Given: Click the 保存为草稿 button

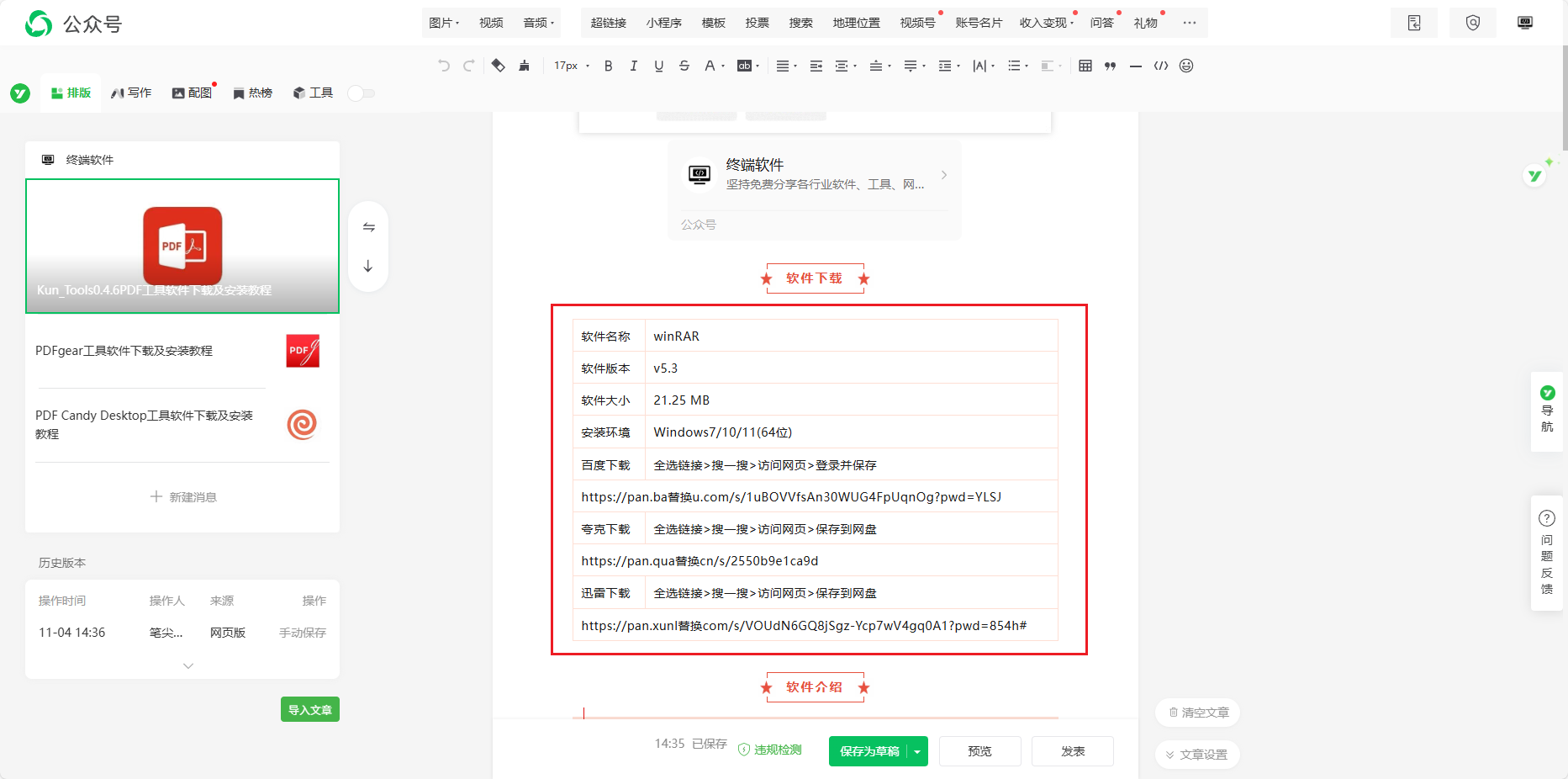Looking at the screenshot, I should [x=869, y=751].
